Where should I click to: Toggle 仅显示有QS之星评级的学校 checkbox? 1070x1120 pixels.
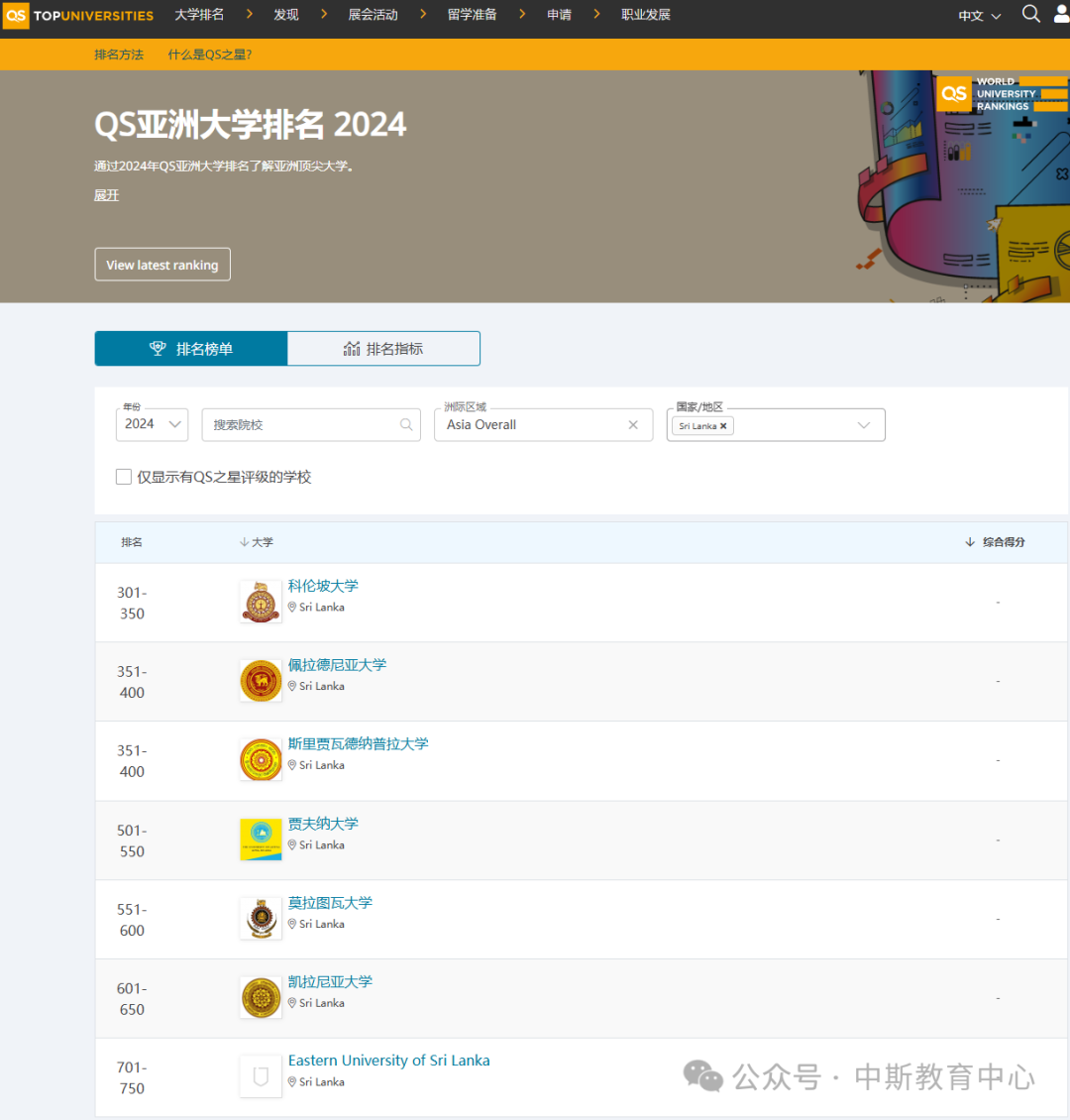pos(124,477)
